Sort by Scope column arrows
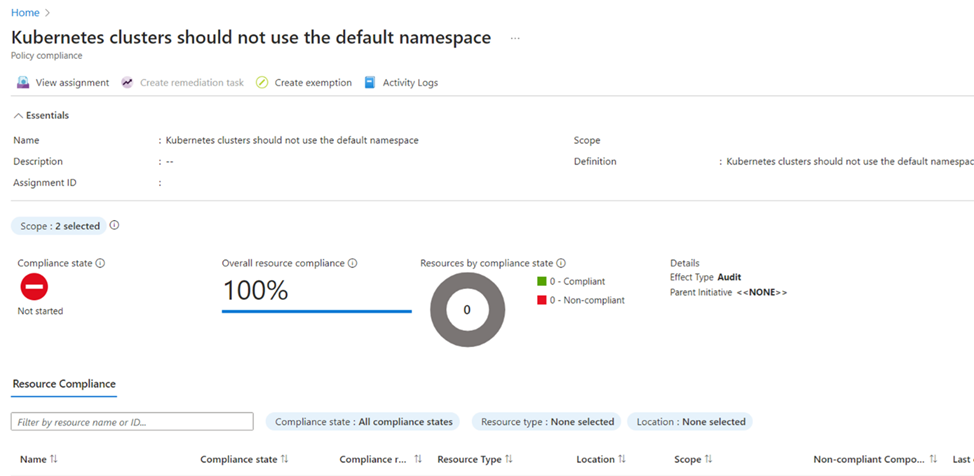The image size is (974, 476). click(x=708, y=459)
